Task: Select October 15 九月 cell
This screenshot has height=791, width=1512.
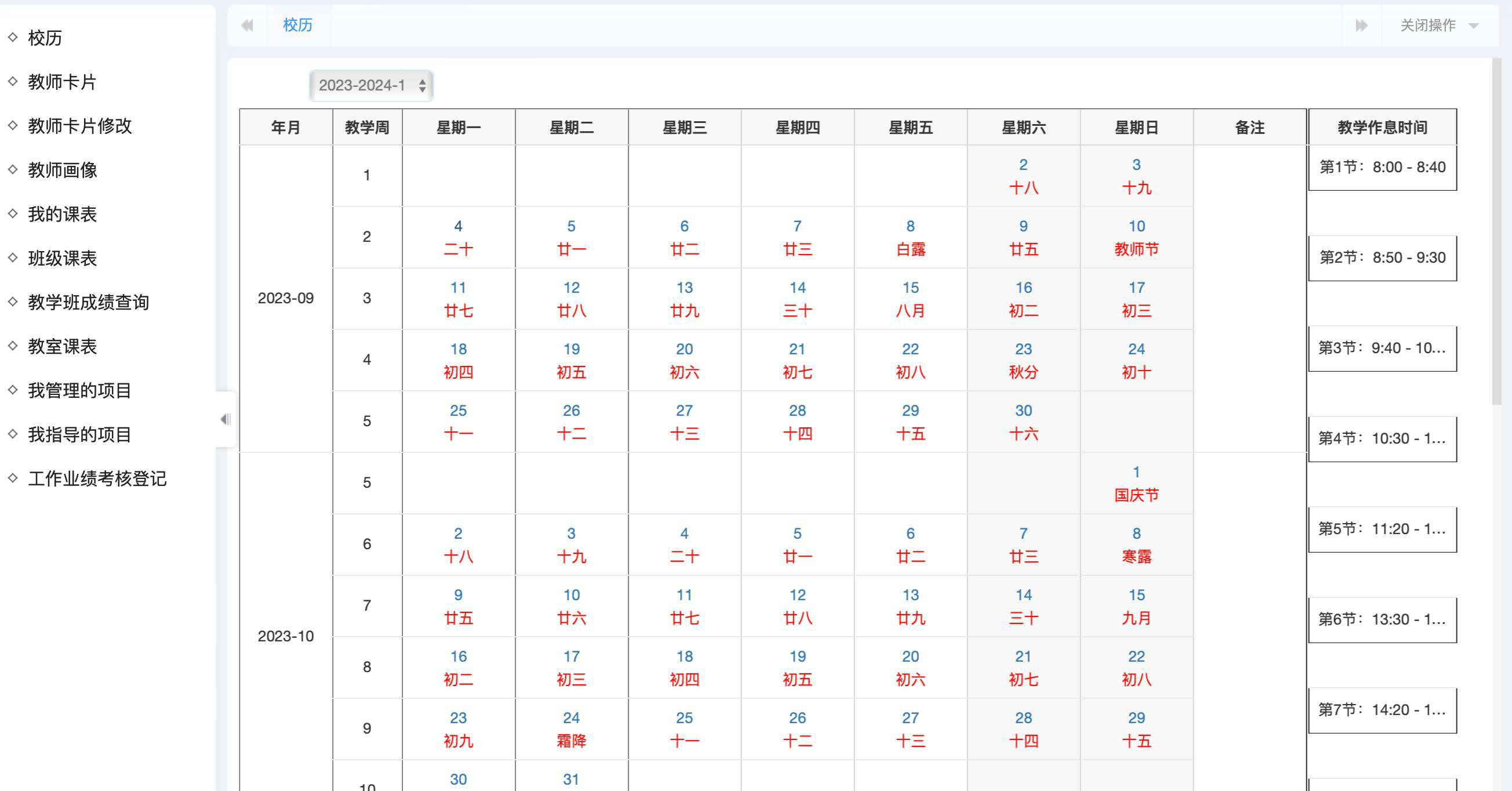Action: pos(1136,606)
